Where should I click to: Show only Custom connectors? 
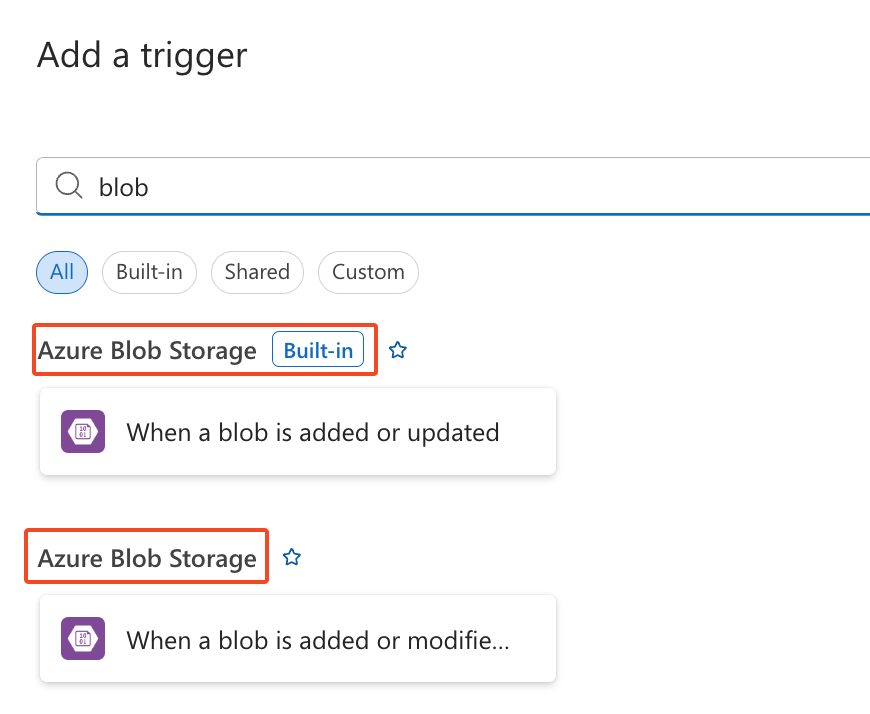tap(368, 272)
